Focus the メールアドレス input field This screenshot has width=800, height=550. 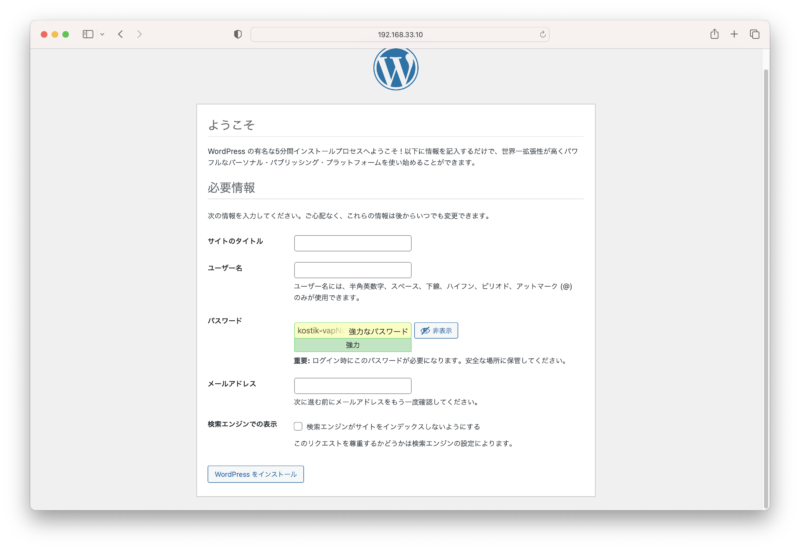[353, 386]
